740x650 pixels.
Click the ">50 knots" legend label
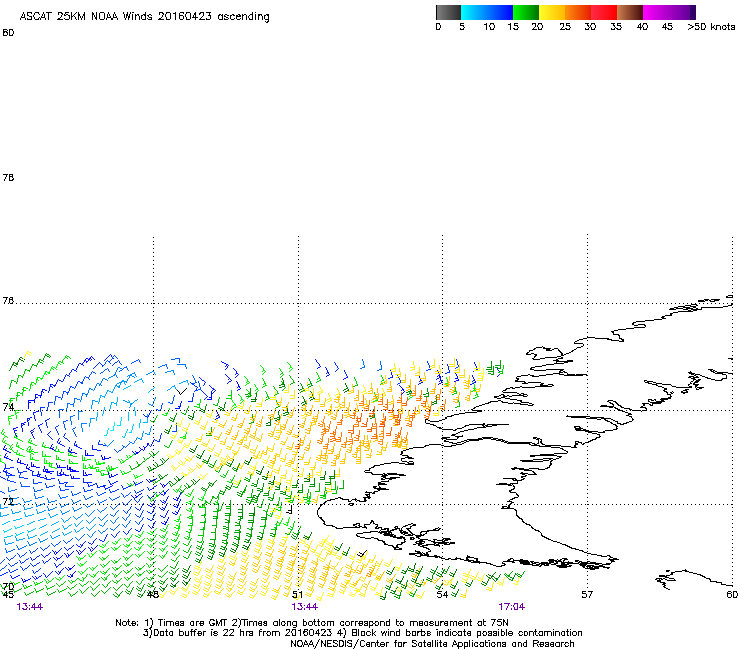711,27
